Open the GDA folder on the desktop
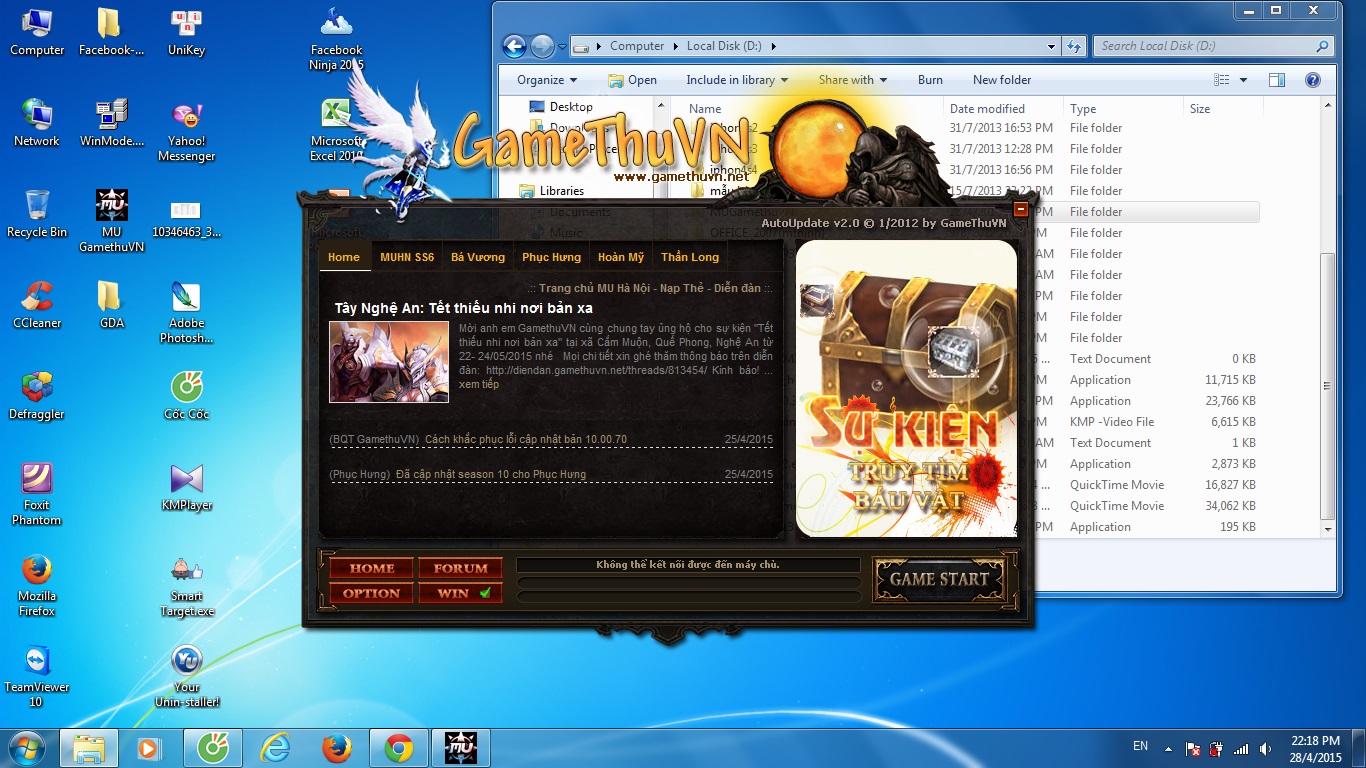1366x768 pixels. tap(112, 305)
